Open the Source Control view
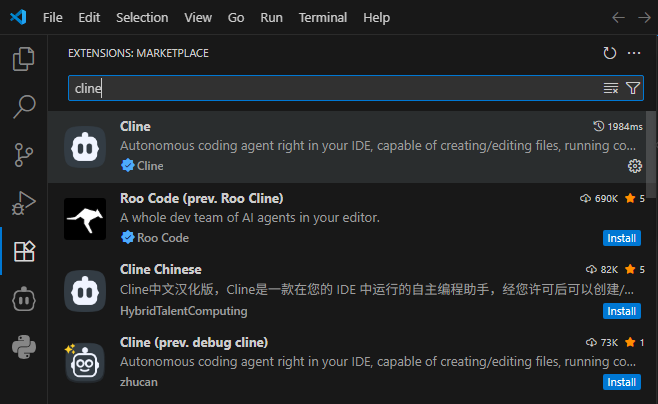Screen dimensions: 658x404 (23, 154)
